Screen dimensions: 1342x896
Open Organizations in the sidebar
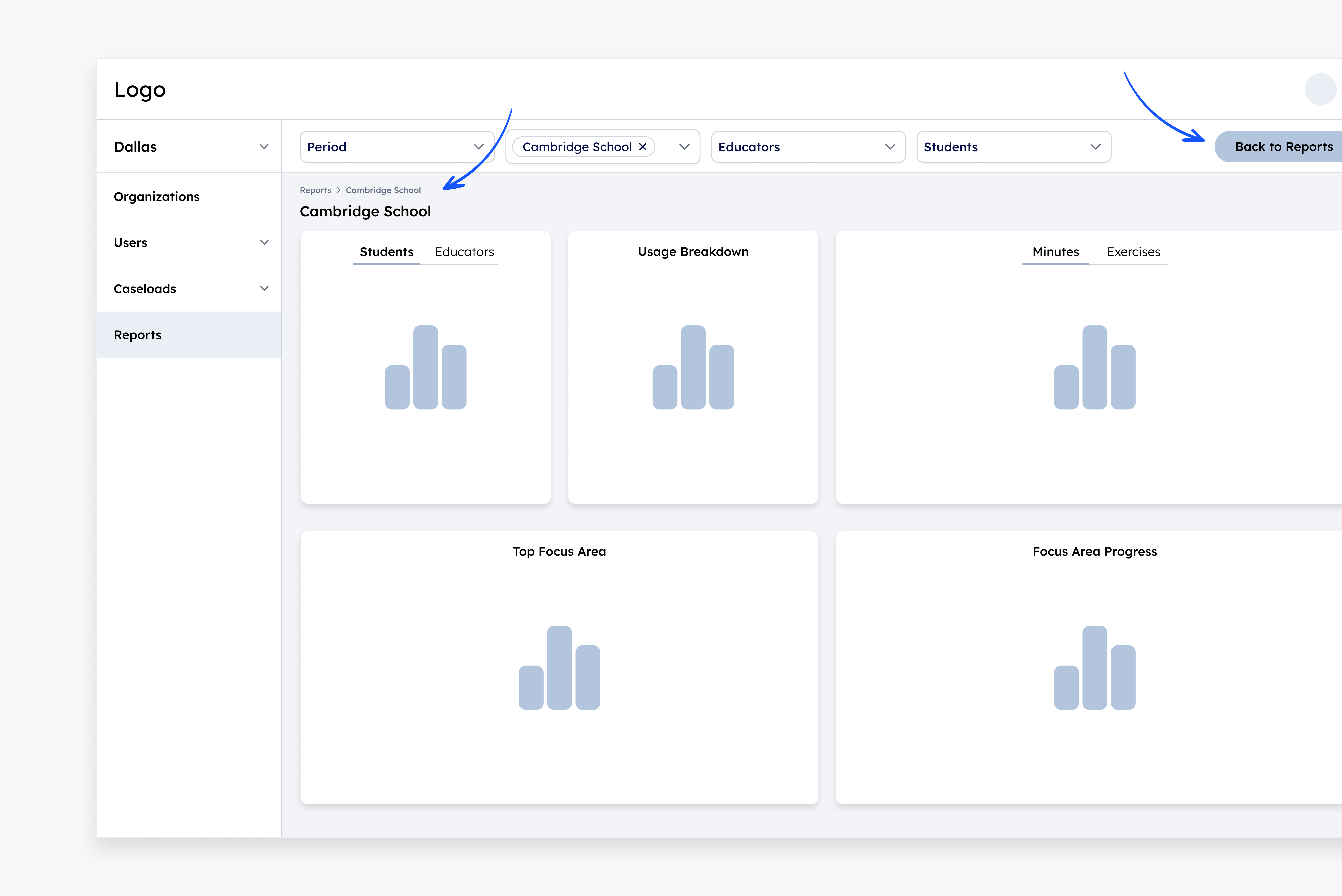(x=189, y=196)
